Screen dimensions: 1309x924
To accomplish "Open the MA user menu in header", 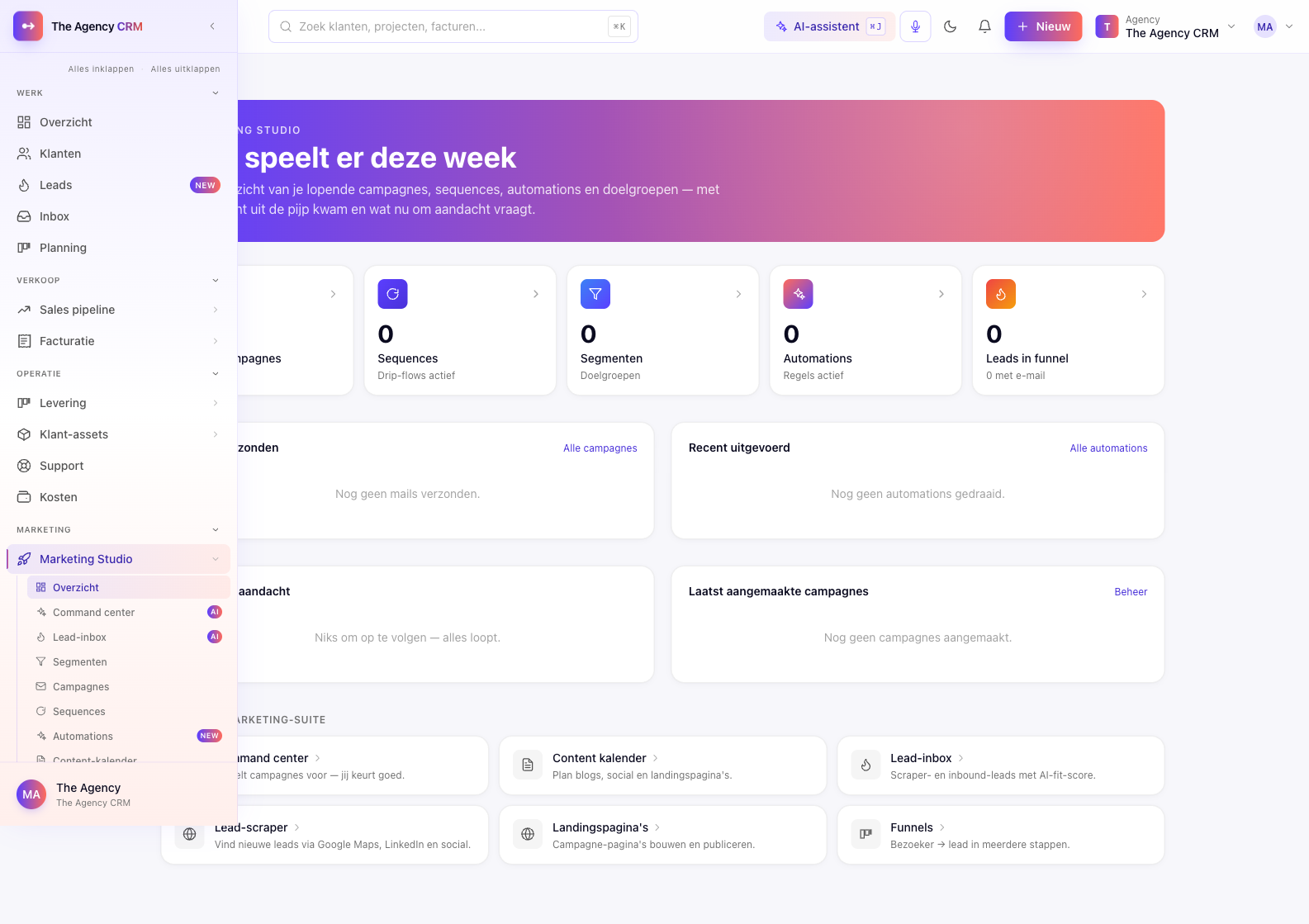I will [1273, 26].
